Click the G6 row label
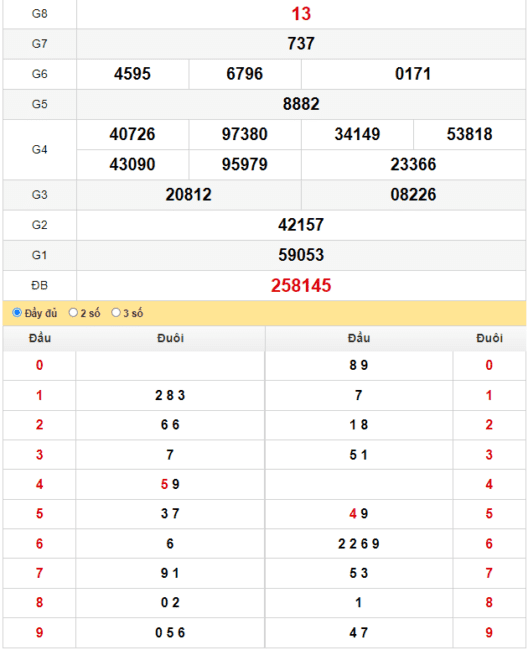The height and width of the screenshot is (650, 528). (40, 74)
